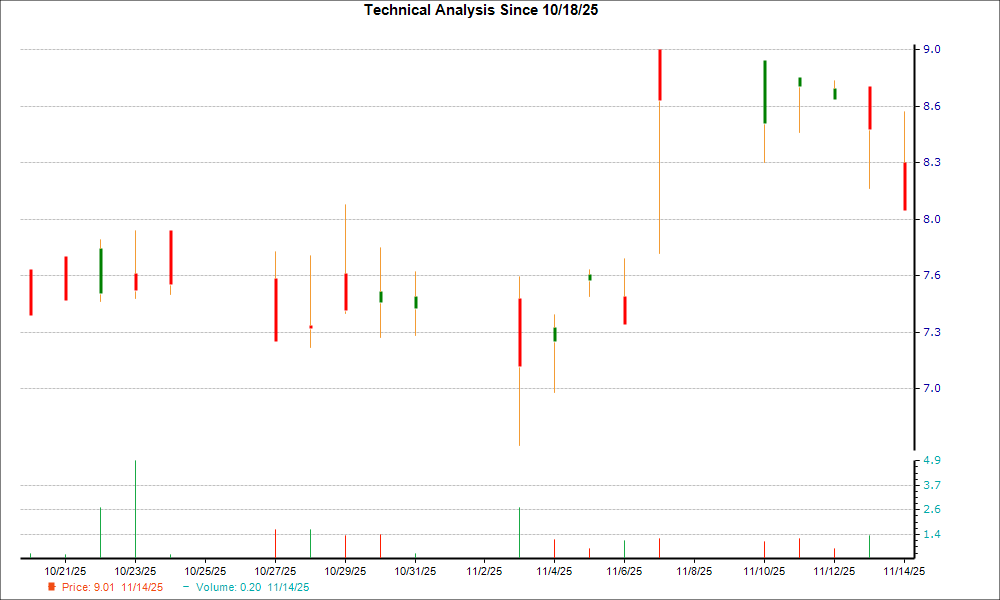Expand the price axis by clicking 9.0 label
Viewport: 1000px width, 600px height.
pos(930,46)
